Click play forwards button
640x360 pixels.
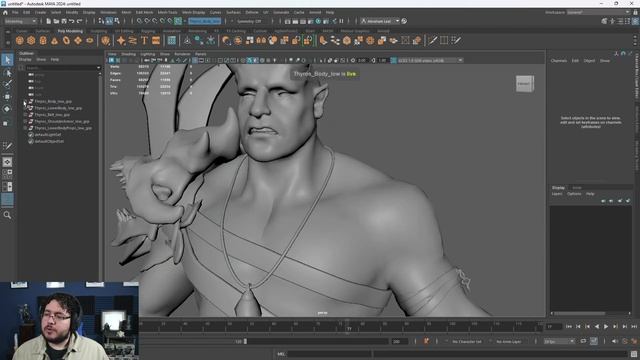tap(606, 327)
